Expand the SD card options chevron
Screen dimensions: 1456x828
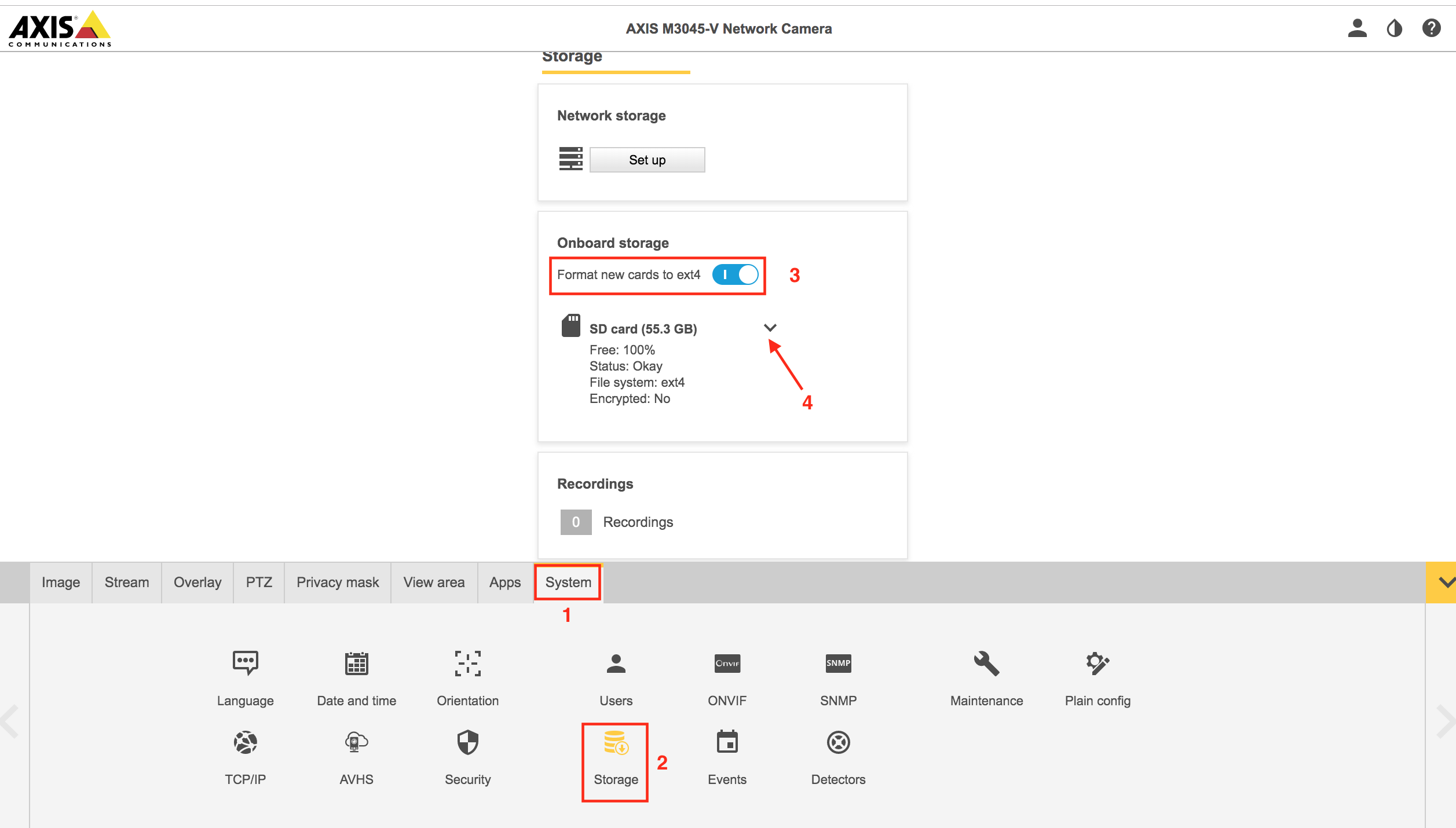point(770,328)
